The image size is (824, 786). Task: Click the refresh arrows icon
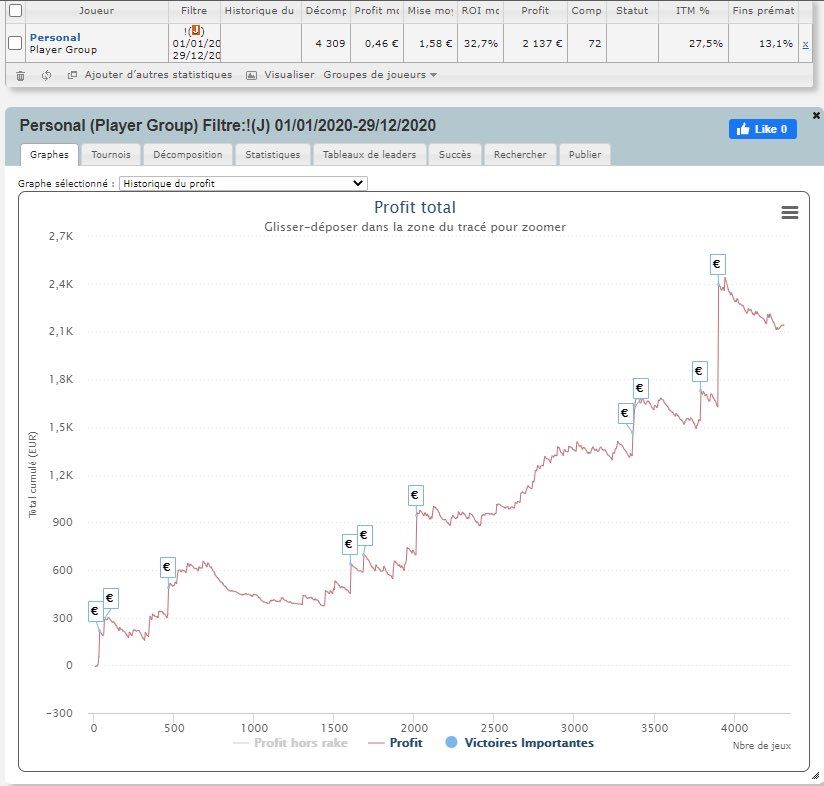coord(47,75)
